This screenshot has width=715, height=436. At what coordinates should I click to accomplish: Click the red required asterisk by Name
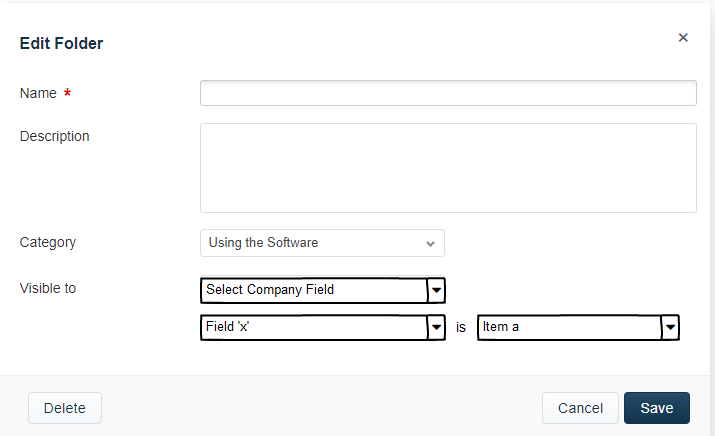(x=67, y=93)
